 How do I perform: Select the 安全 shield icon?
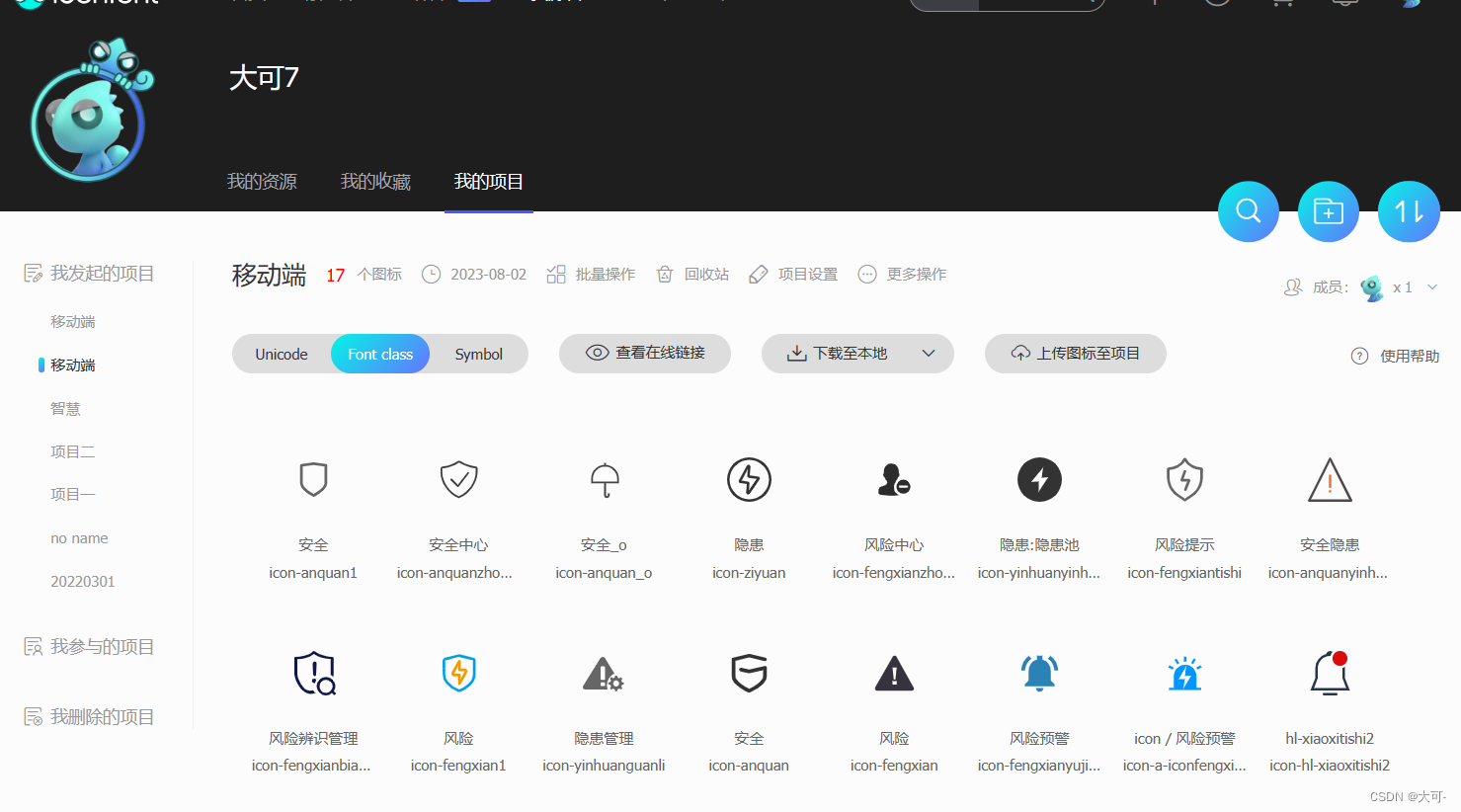tap(313, 479)
